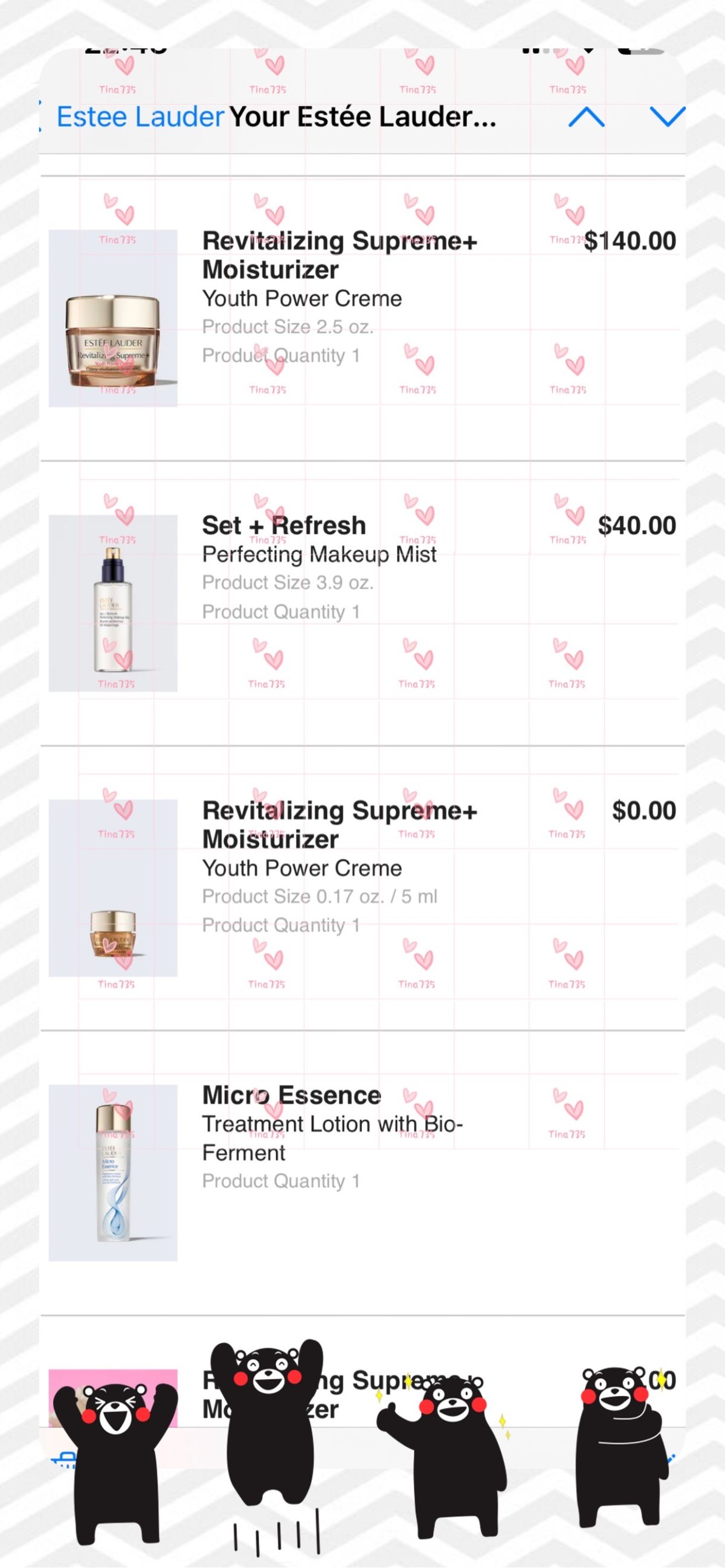Tap Product Size 0.17 oz. / 5 ml text
This screenshot has width=725, height=1568.
(x=320, y=897)
